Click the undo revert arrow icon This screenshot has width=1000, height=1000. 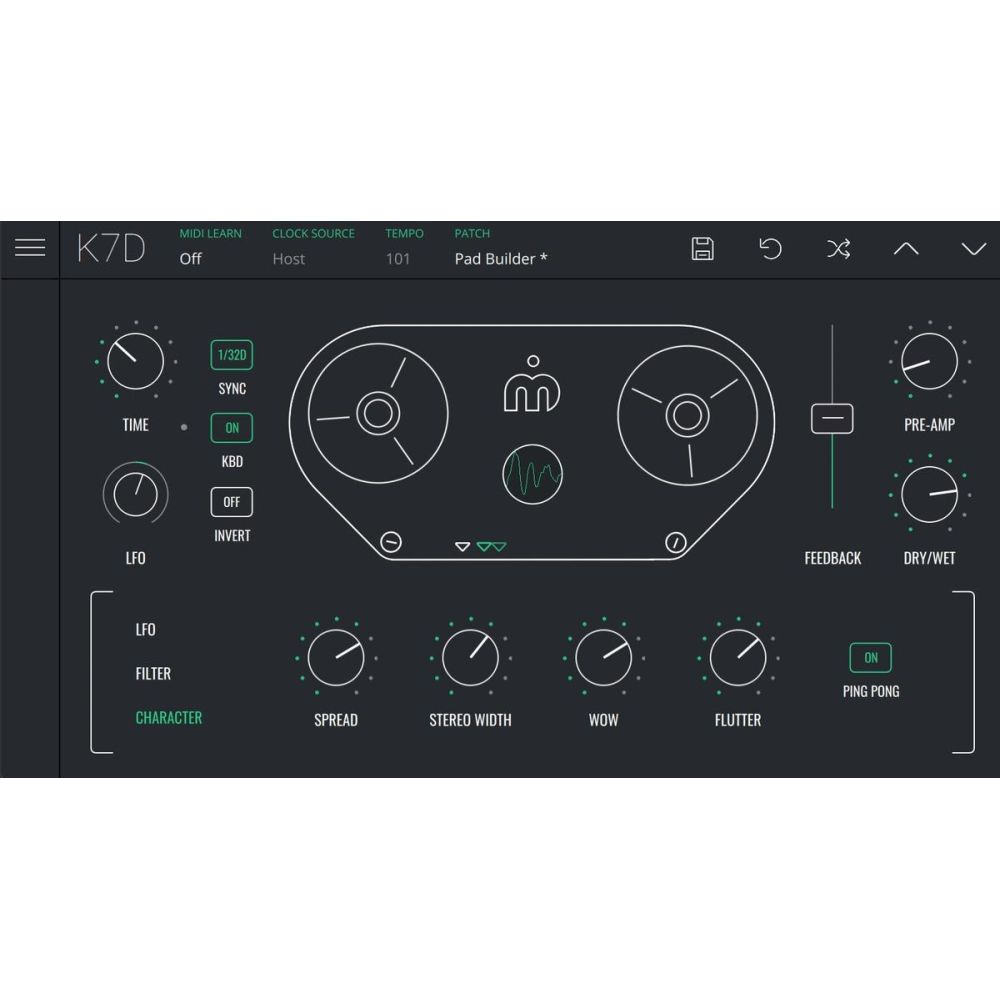[x=770, y=248]
